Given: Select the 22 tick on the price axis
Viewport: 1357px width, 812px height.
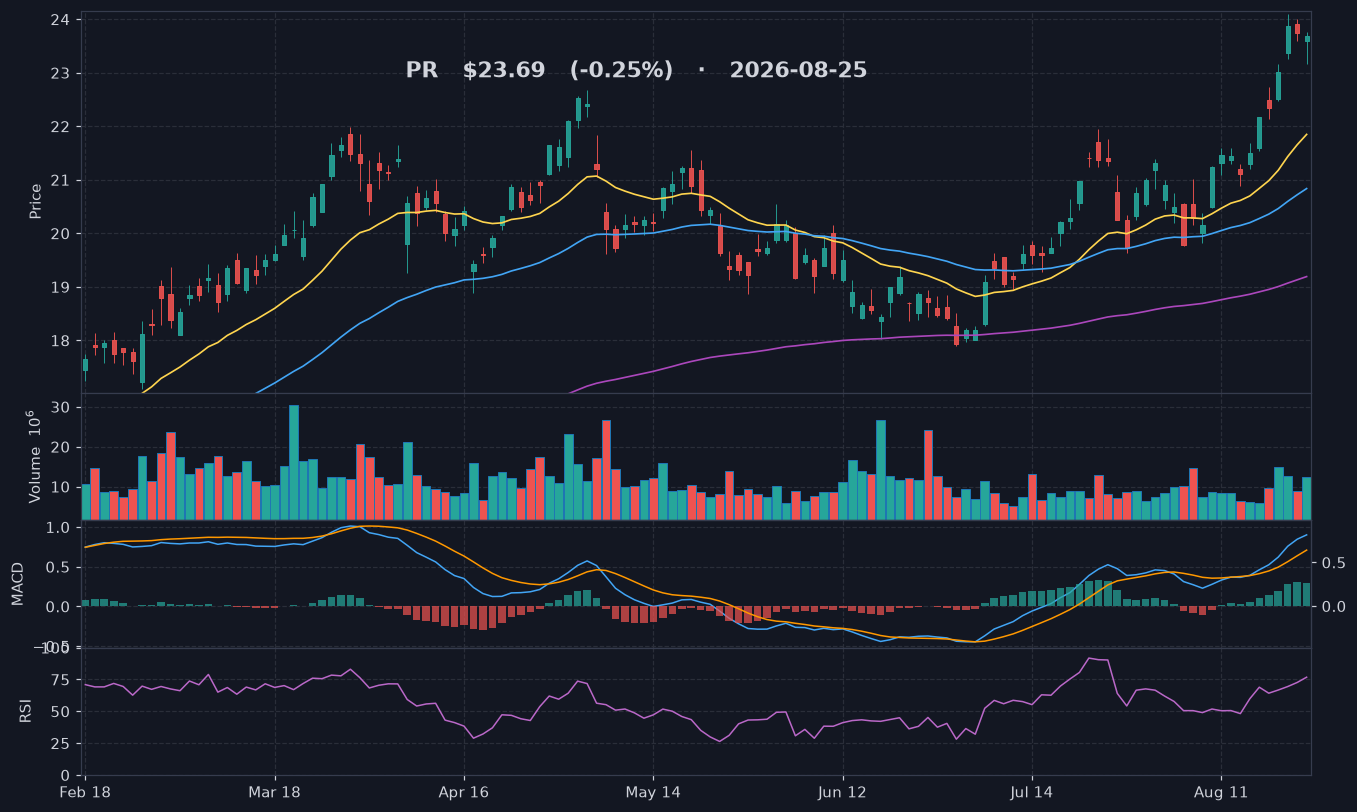Looking at the screenshot, I should pos(60,127).
